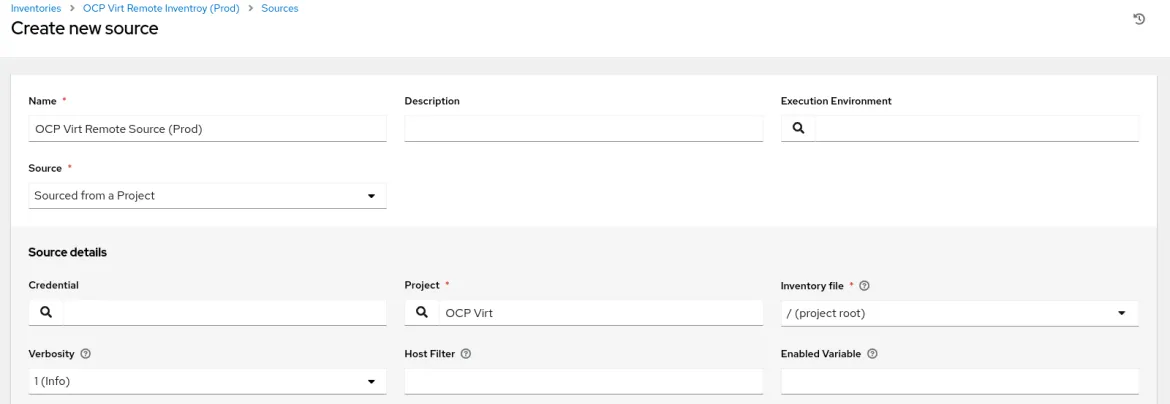Click the Credential lookup search icon
Viewport: 1170px width, 404px height.
click(x=46, y=312)
